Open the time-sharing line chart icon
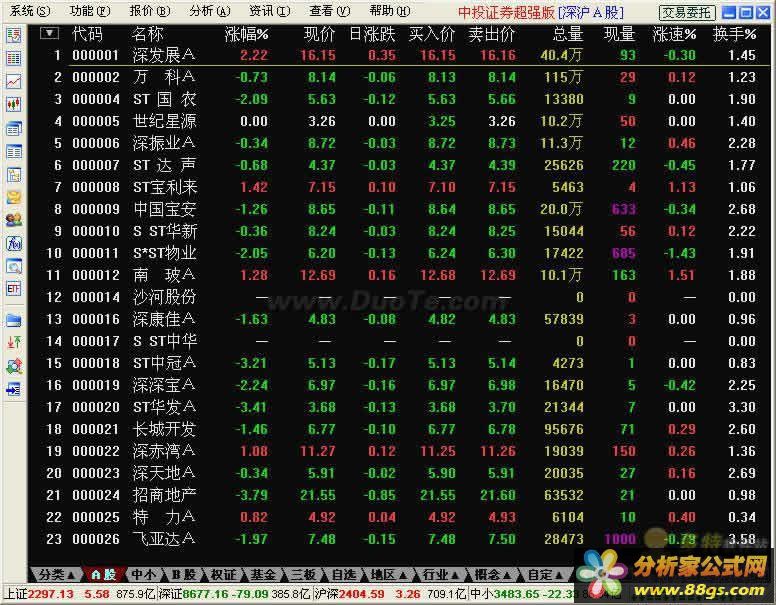The width and height of the screenshot is (776, 605). coord(13,81)
